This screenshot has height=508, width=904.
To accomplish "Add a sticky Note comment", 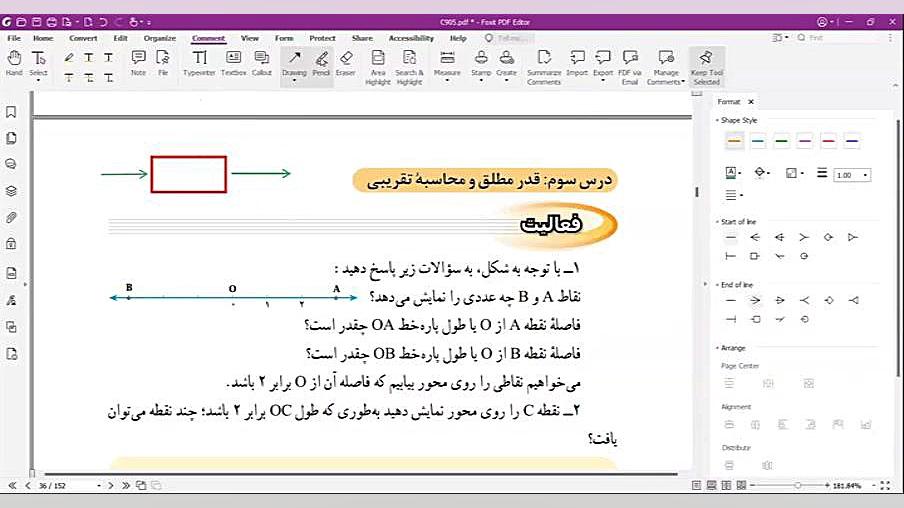I will coord(138,62).
